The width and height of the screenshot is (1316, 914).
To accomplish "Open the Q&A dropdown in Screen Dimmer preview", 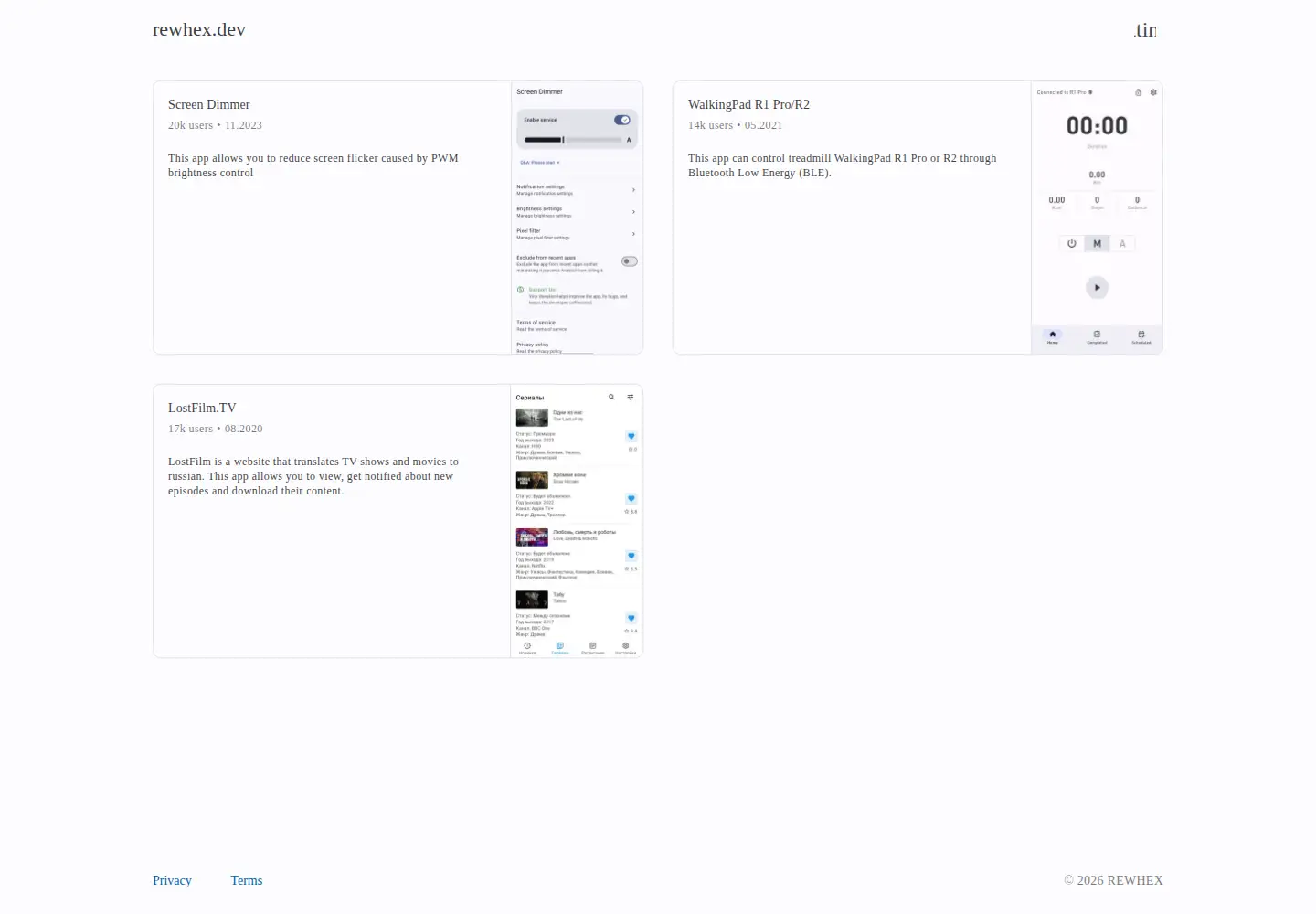I will tap(540, 163).
